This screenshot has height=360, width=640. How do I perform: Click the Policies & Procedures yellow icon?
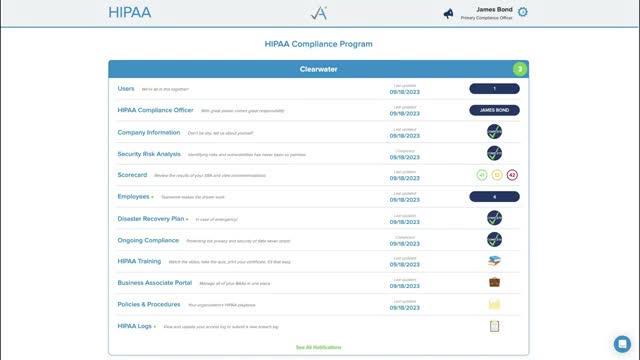pyautogui.click(x=494, y=304)
